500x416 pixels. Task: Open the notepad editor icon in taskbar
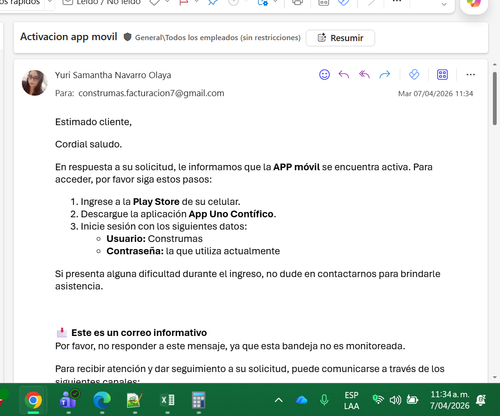coord(135,400)
